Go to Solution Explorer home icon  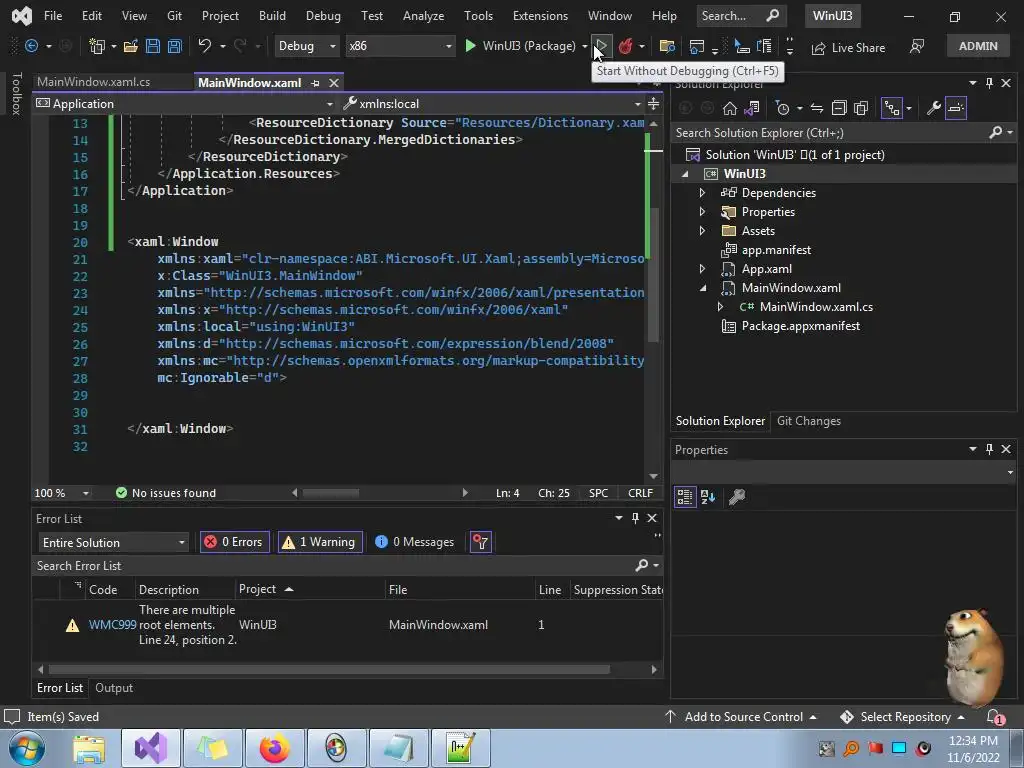[729, 108]
